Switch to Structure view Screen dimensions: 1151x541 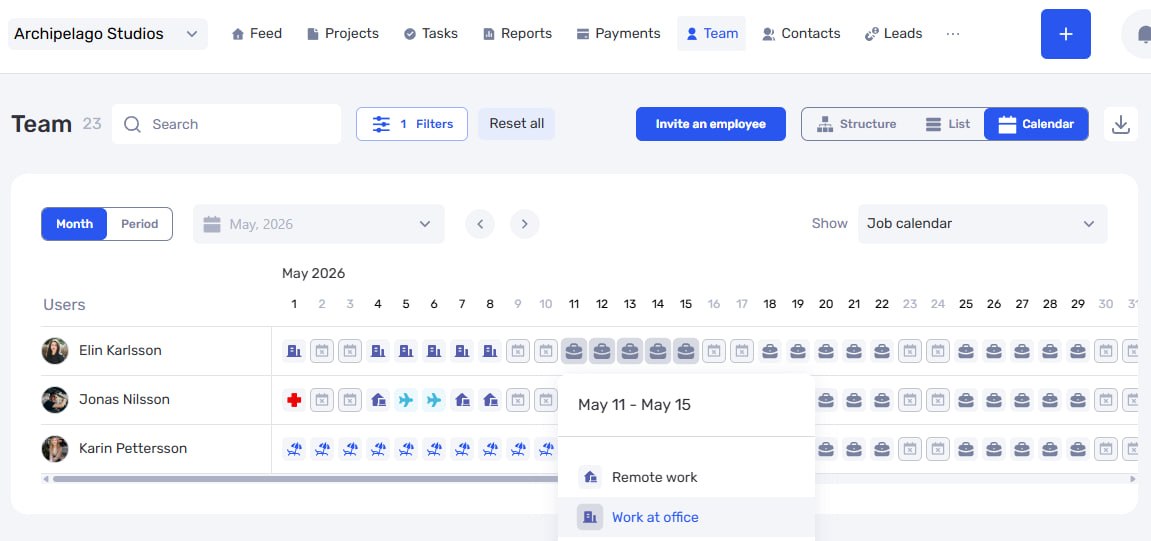tap(856, 124)
